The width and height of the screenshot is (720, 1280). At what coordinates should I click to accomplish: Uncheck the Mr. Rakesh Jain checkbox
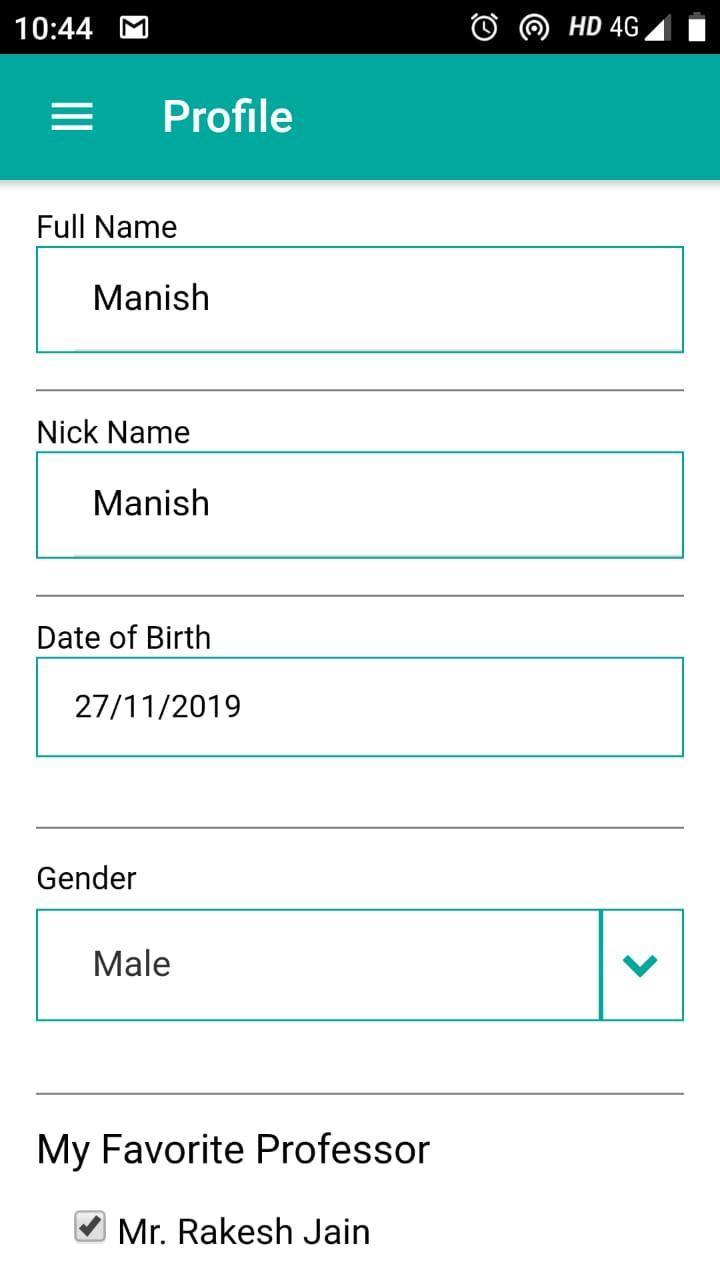[90, 1226]
